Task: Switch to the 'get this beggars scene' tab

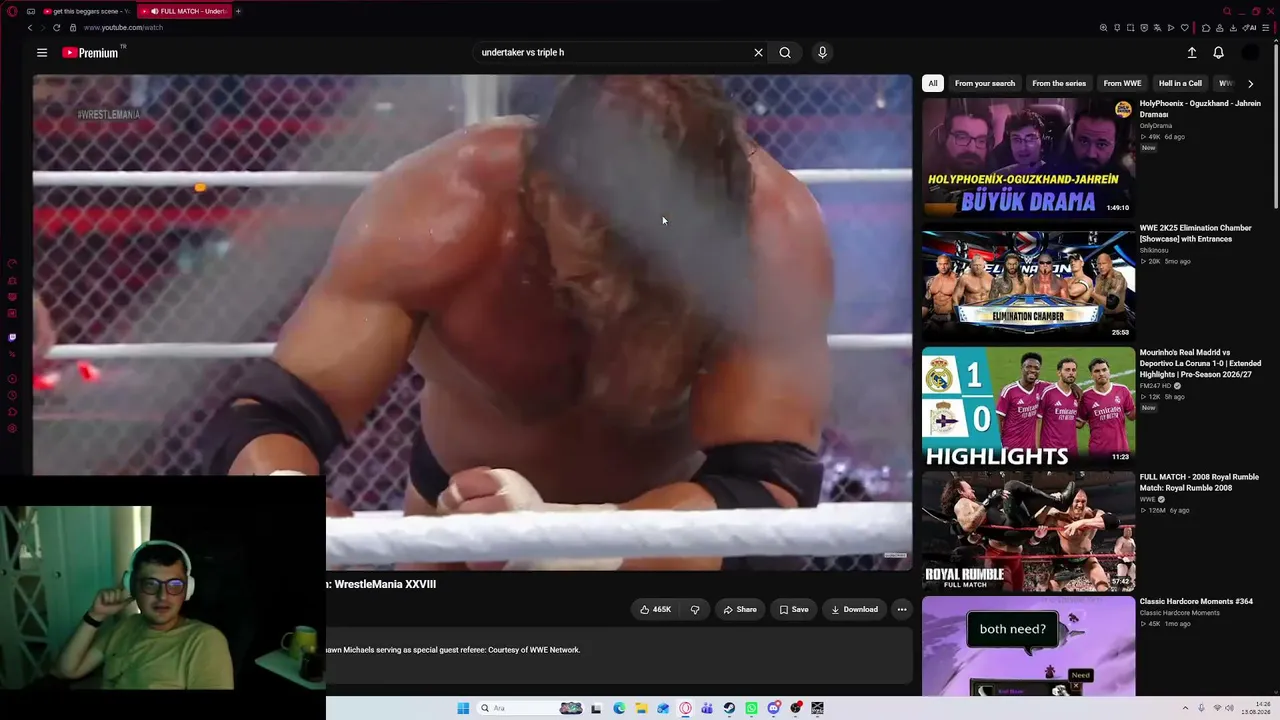Action: pyautogui.click(x=86, y=11)
